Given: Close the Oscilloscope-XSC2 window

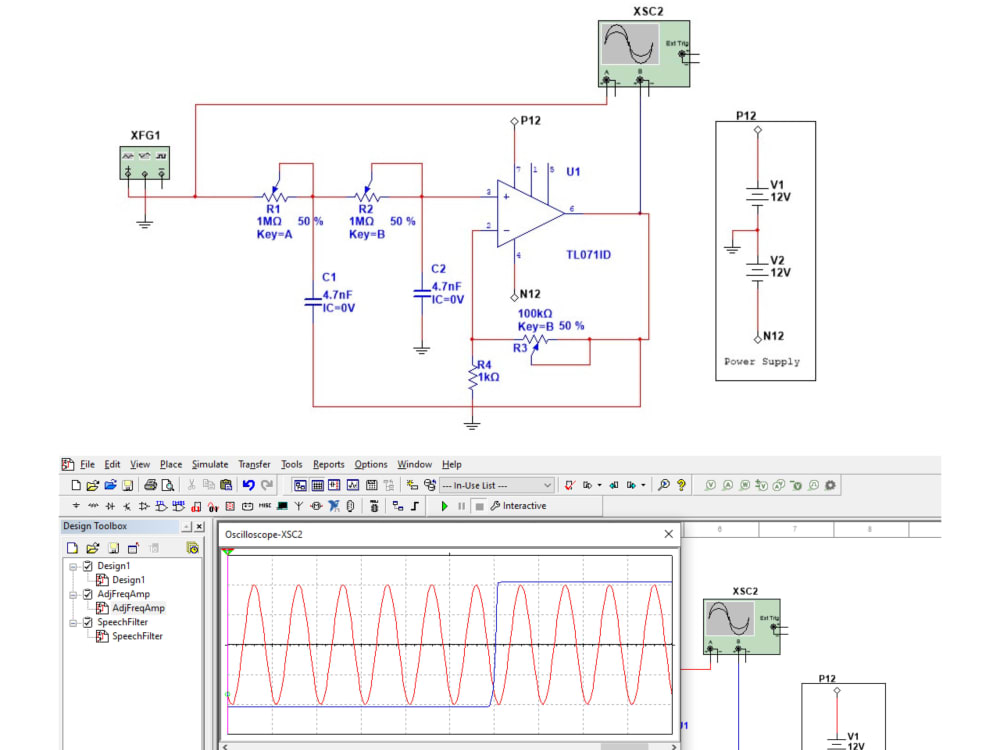Looking at the screenshot, I should [668, 534].
